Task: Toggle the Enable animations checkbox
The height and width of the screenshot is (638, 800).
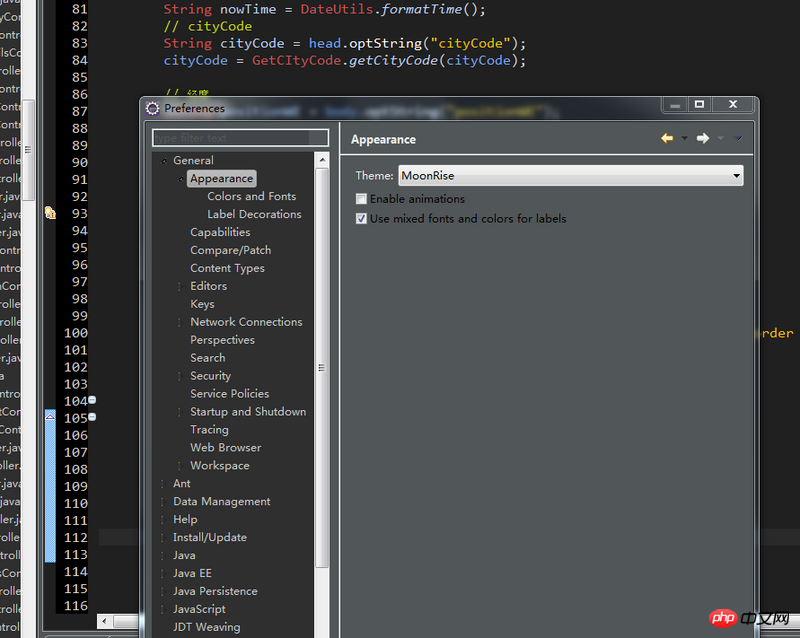Action: pos(361,199)
